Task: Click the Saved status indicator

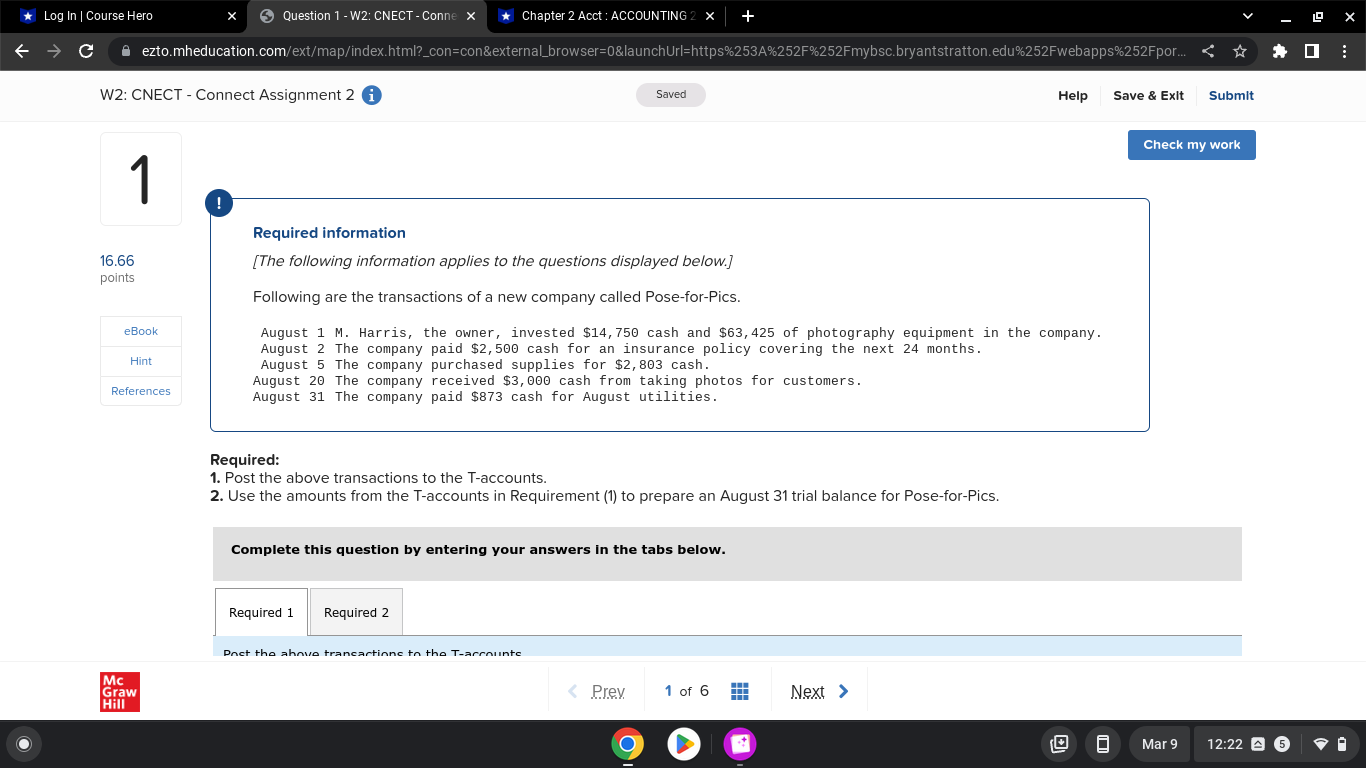Action: [x=671, y=95]
